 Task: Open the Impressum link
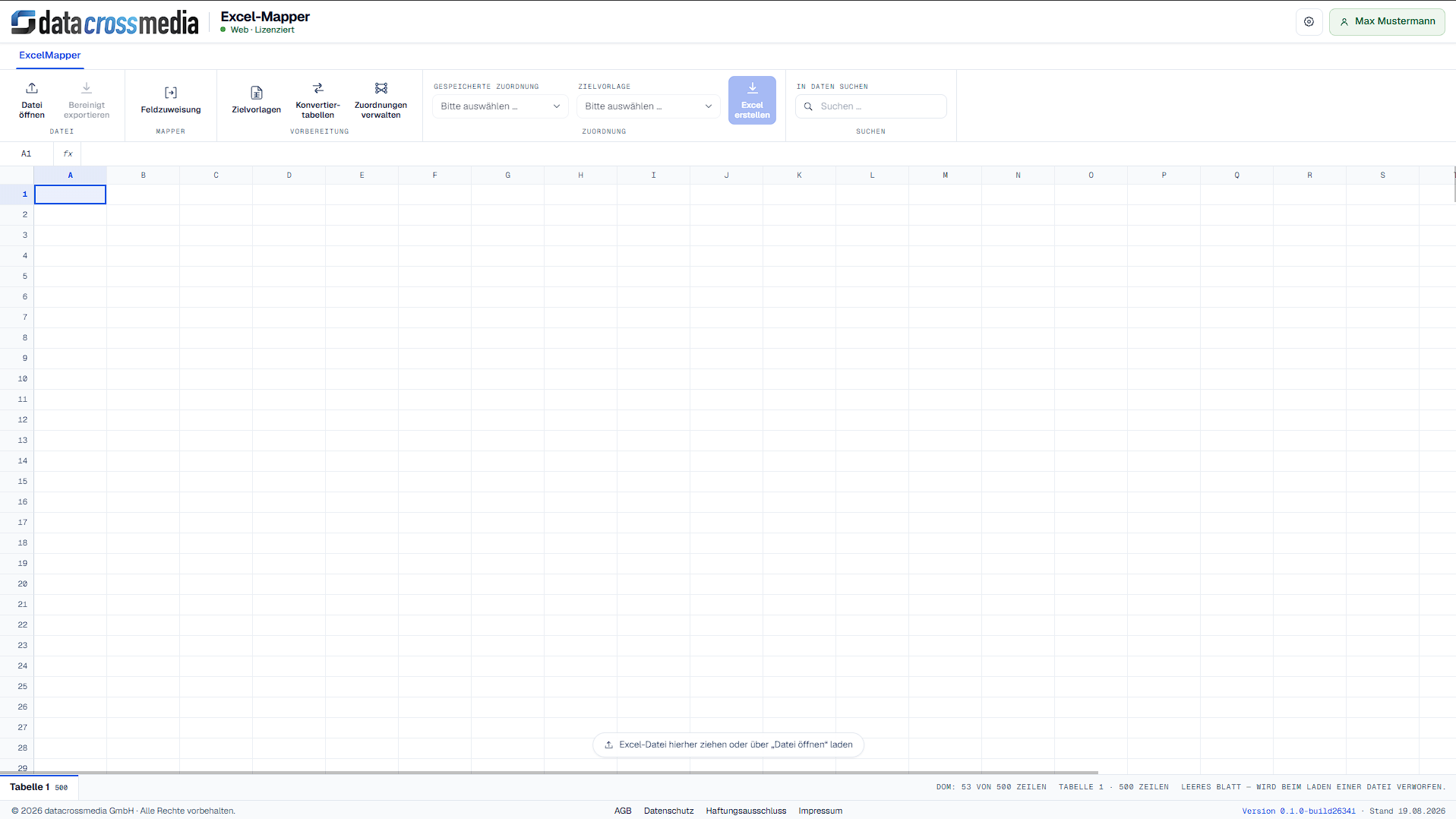coord(820,811)
